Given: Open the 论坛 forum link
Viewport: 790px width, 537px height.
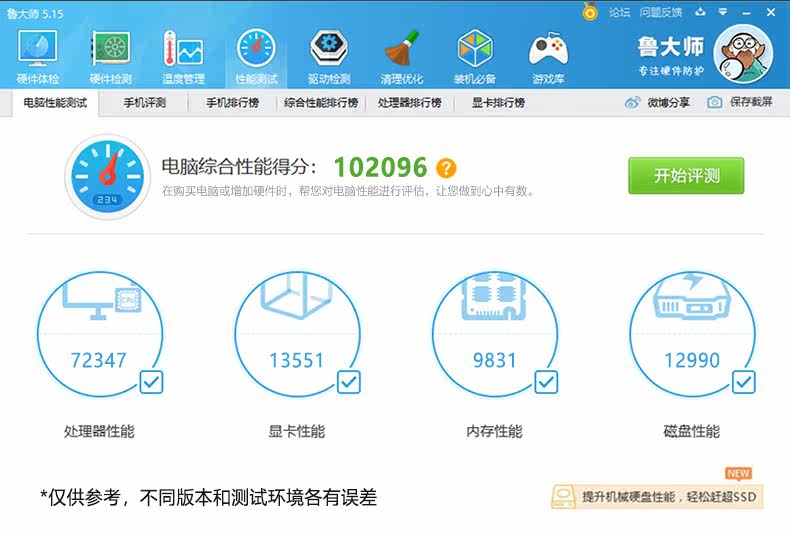Looking at the screenshot, I should point(619,12).
